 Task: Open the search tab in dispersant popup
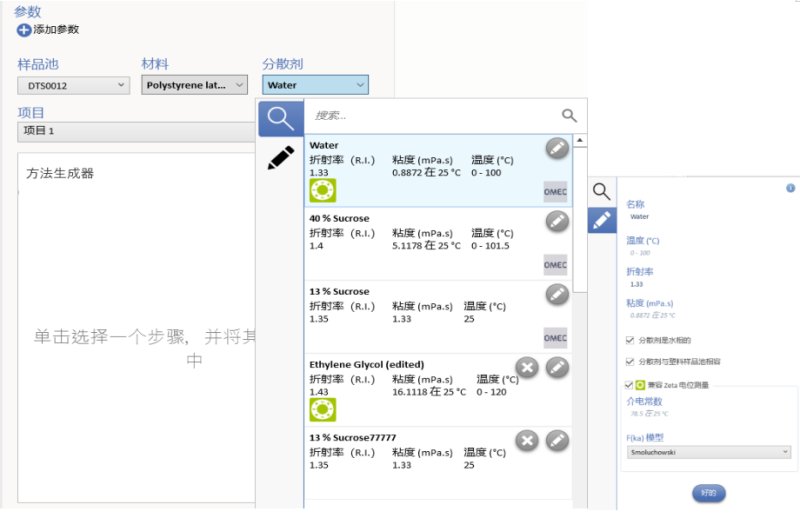click(x=281, y=118)
